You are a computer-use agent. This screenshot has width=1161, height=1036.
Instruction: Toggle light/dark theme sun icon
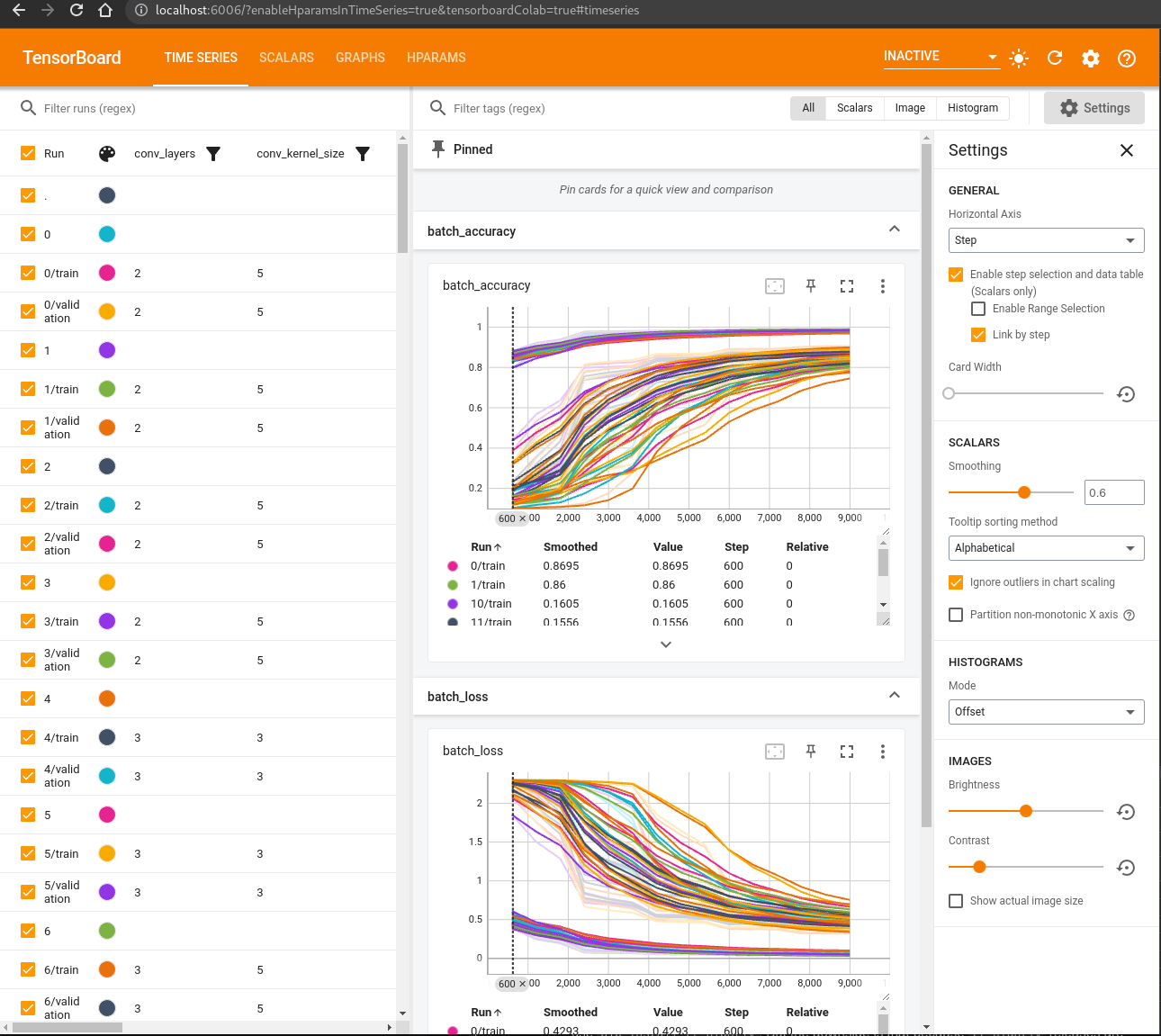1019,59
